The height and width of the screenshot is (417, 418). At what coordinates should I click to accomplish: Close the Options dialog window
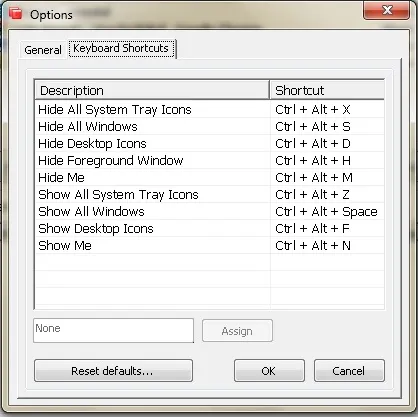tap(387, 10)
